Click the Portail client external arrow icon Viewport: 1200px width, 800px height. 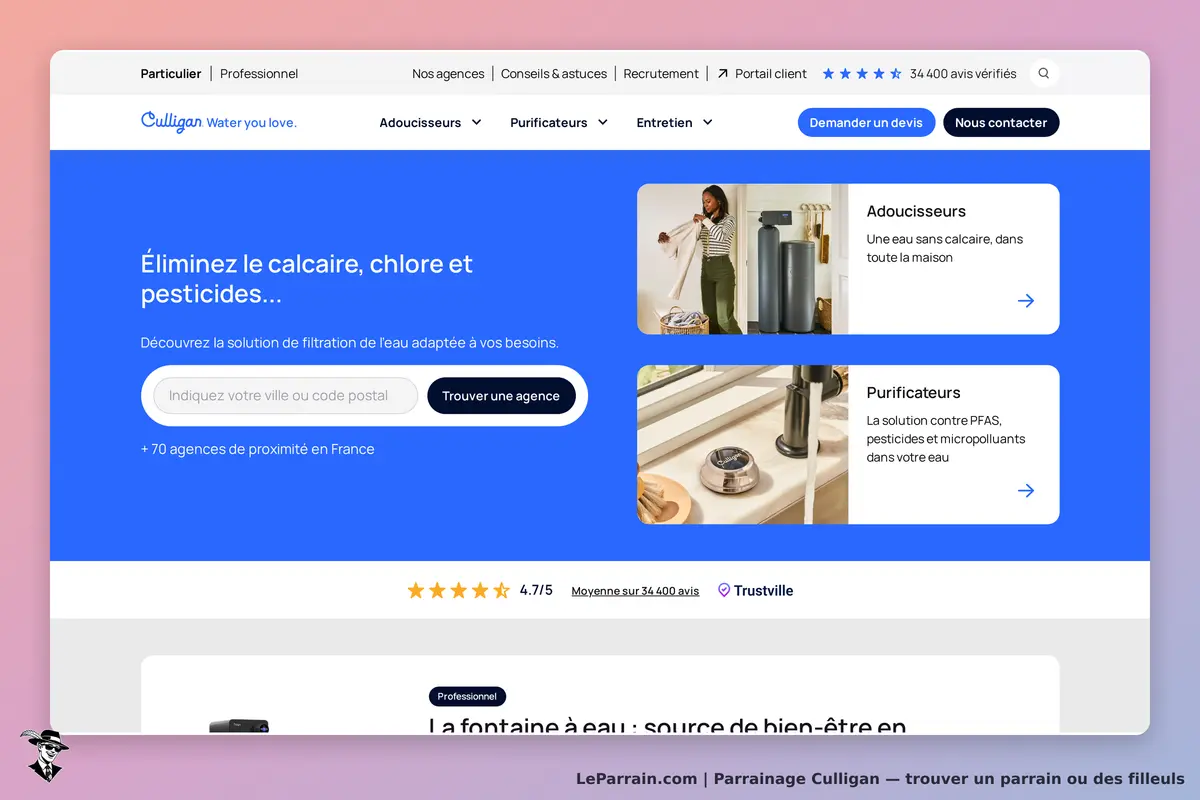coord(723,73)
